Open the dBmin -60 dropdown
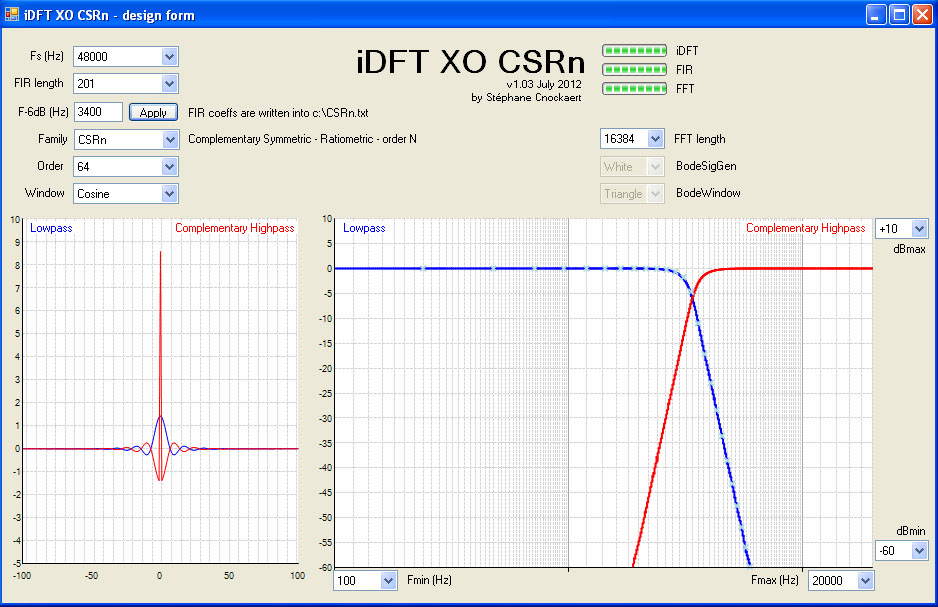The image size is (938, 607). pos(919,551)
